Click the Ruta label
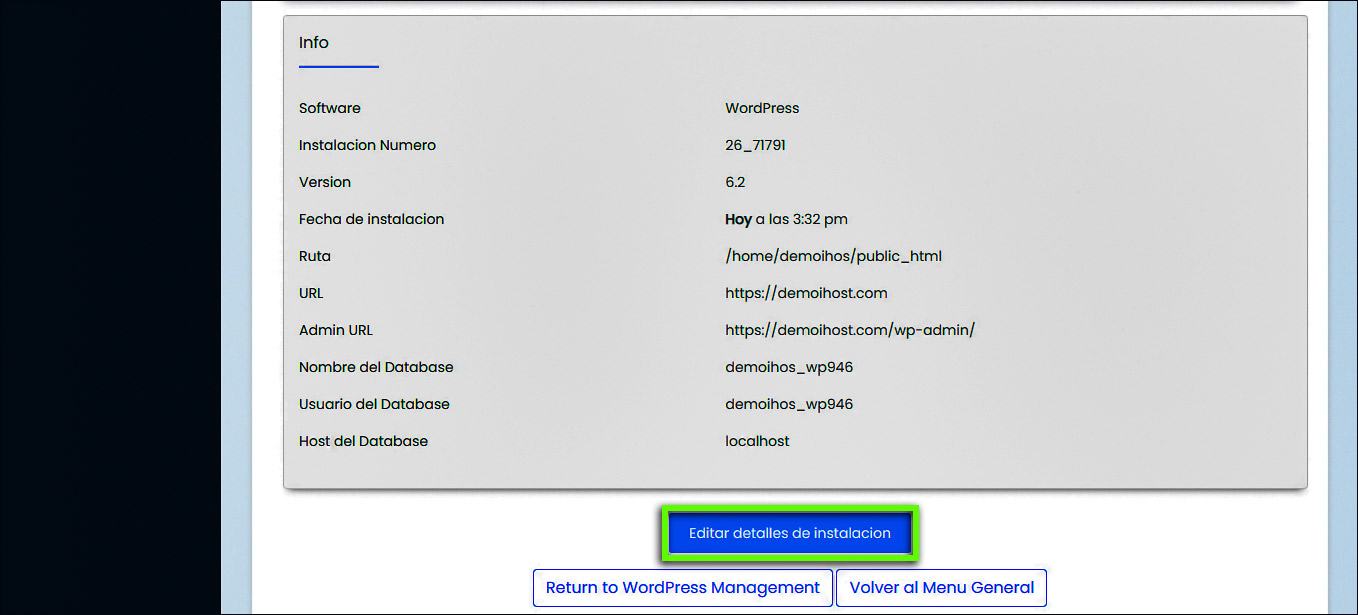Screen dimensions: 1358x615 pyautogui.click(x=315, y=256)
